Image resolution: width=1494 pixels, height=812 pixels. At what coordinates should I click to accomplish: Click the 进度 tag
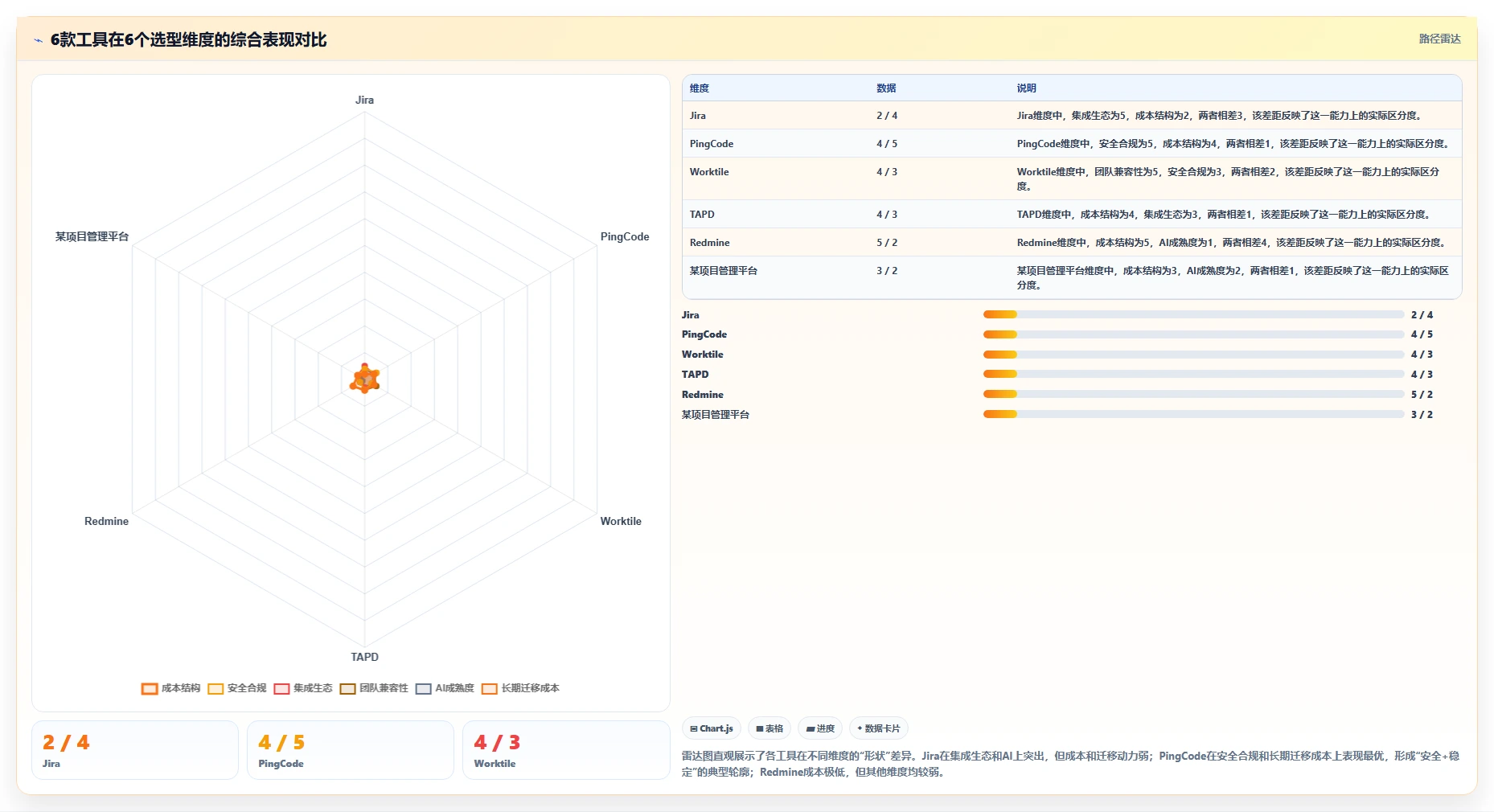click(x=820, y=728)
